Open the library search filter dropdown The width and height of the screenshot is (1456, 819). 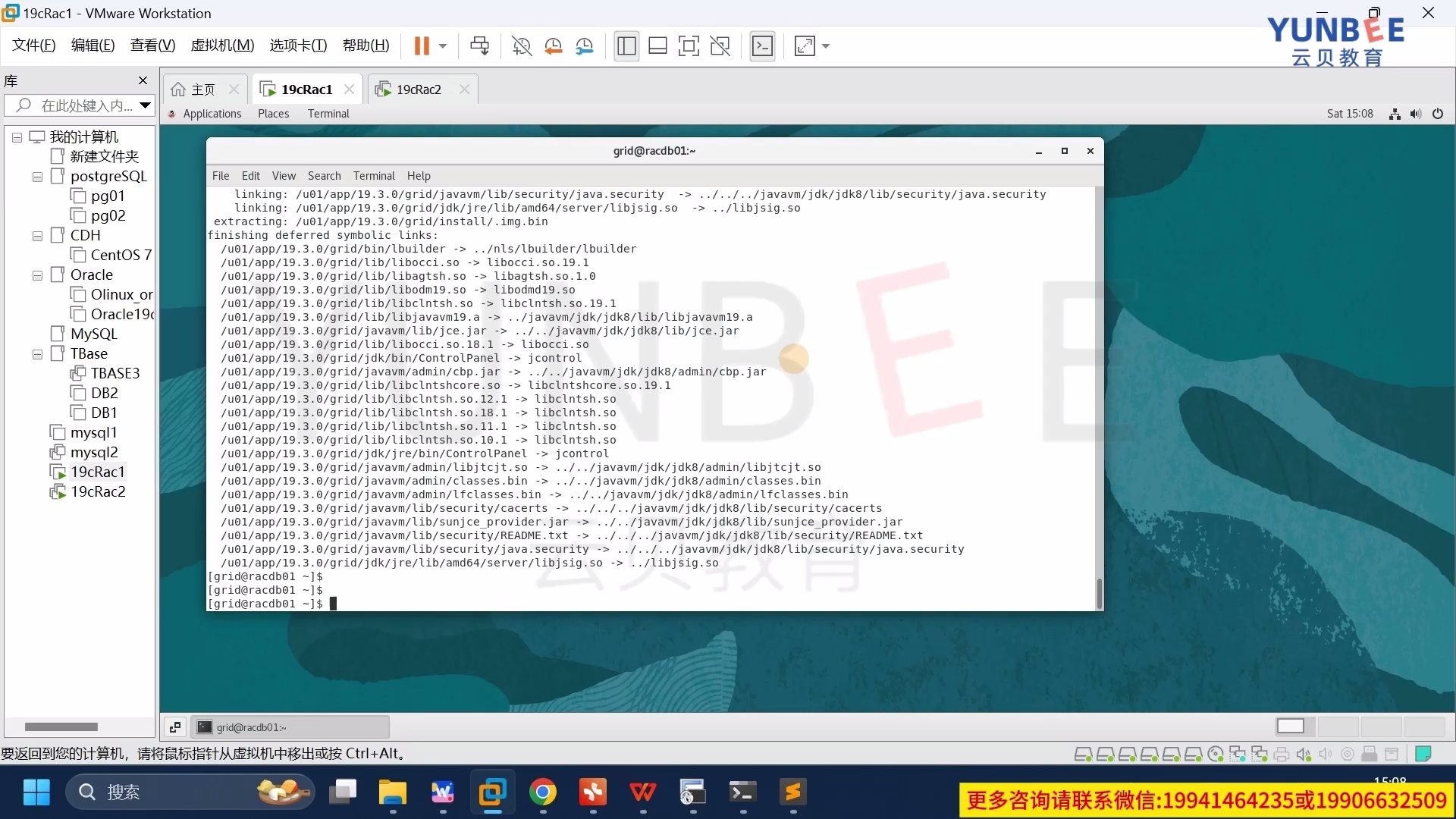pos(146,105)
